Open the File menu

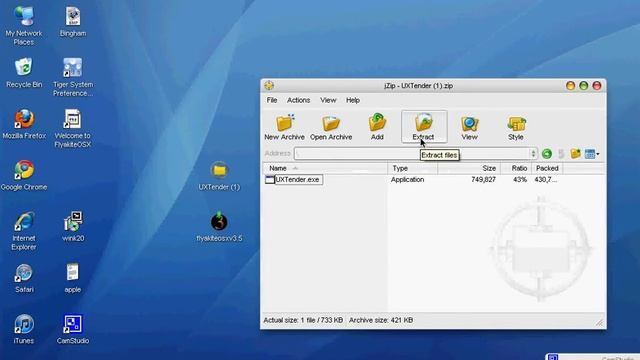point(272,100)
